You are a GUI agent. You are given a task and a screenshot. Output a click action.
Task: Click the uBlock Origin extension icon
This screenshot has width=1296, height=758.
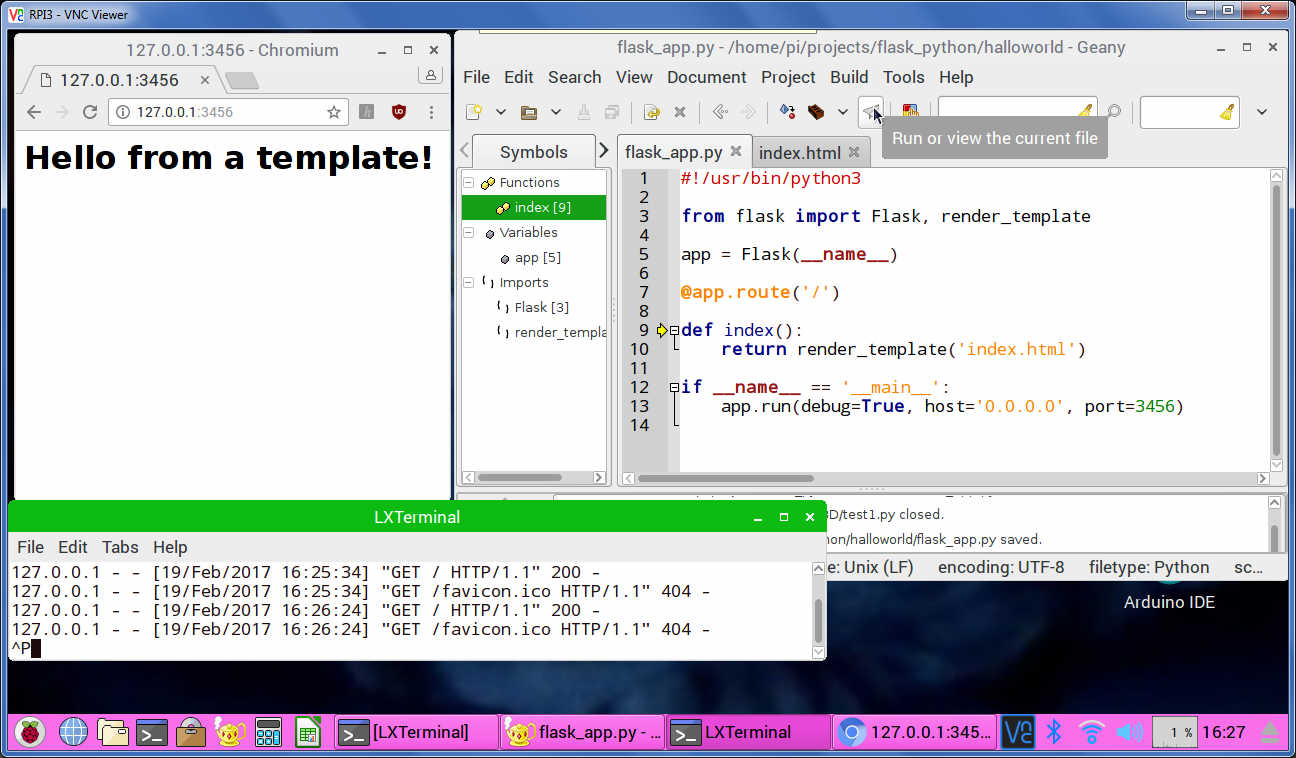click(x=399, y=112)
